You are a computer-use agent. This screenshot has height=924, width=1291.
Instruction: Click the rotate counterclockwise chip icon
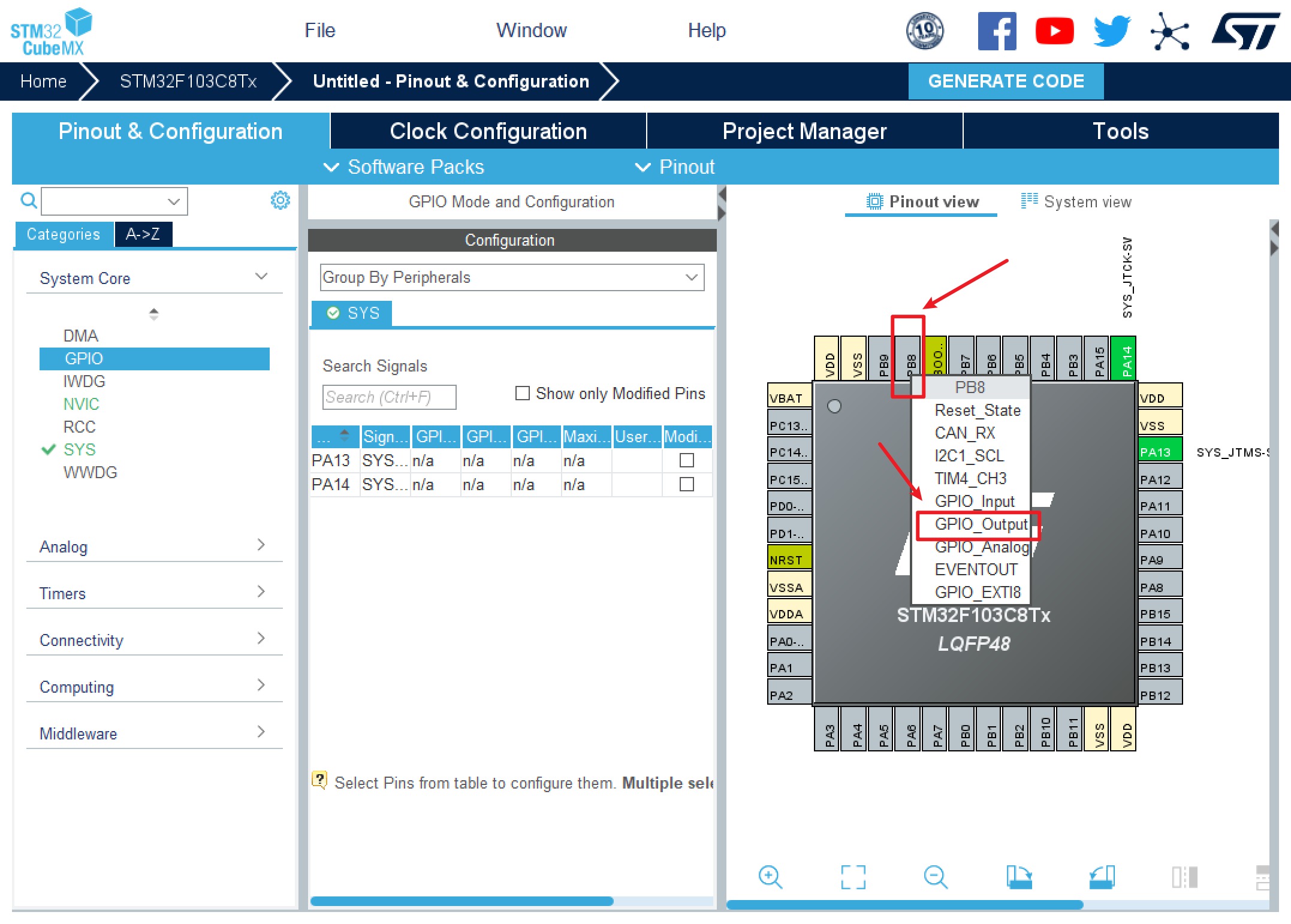point(1102,877)
